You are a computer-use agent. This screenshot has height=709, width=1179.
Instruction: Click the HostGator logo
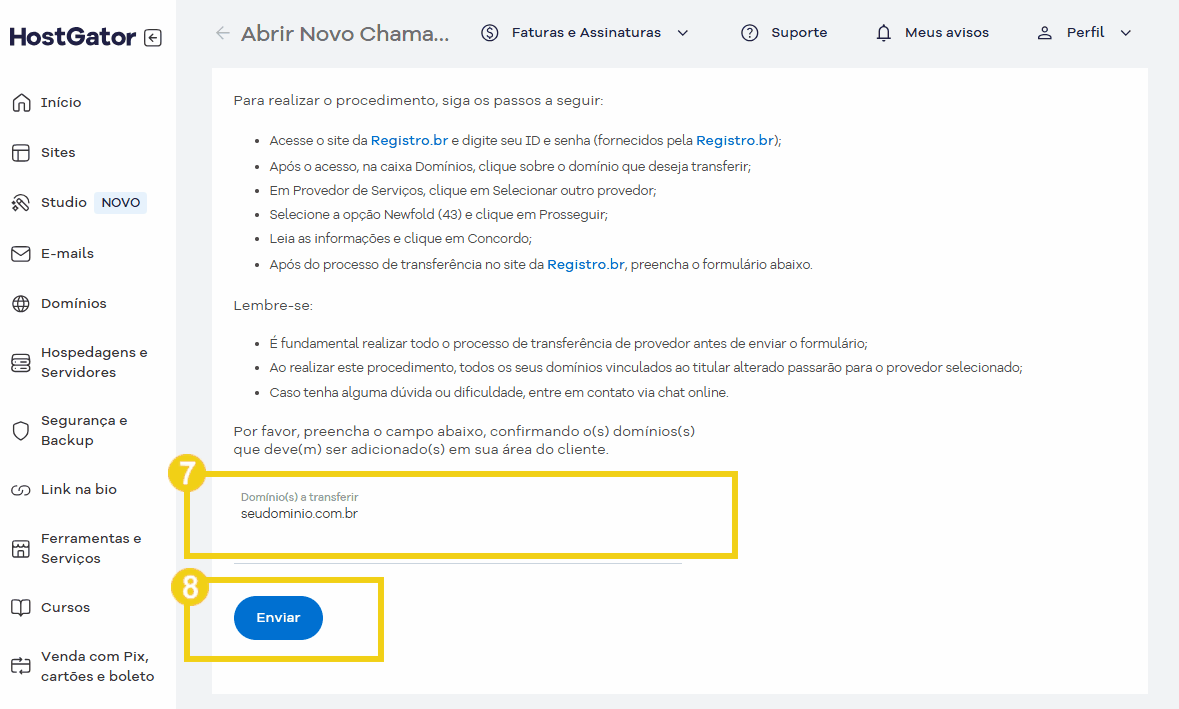click(73, 37)
